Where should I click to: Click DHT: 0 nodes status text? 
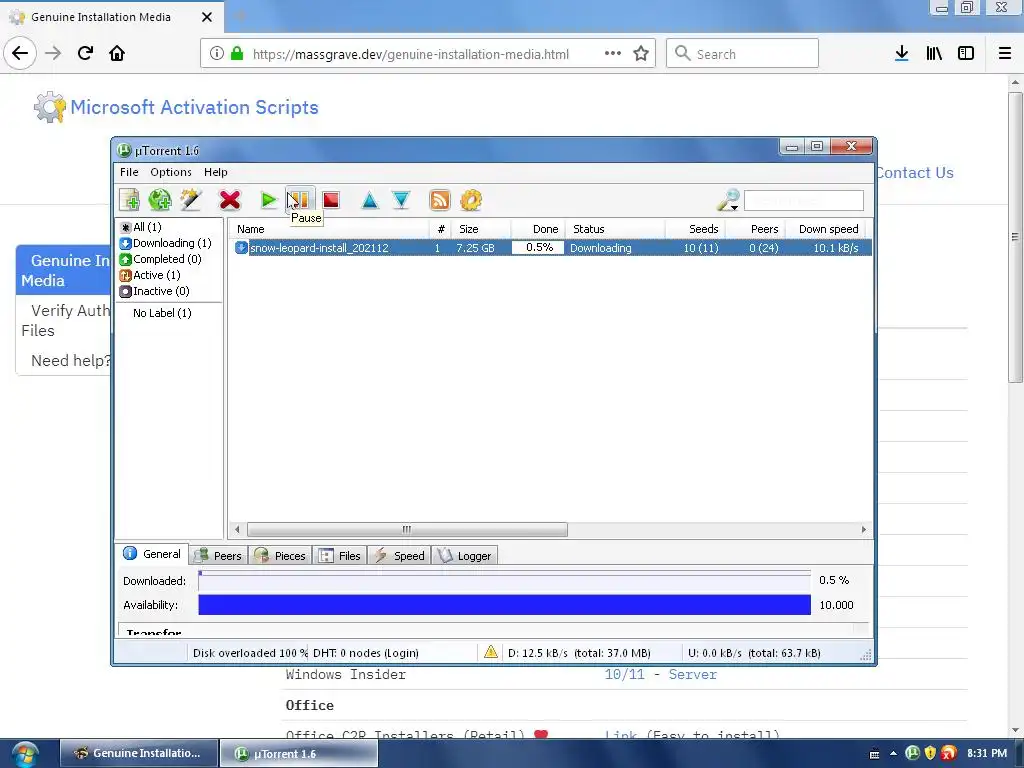pos(366,653)
